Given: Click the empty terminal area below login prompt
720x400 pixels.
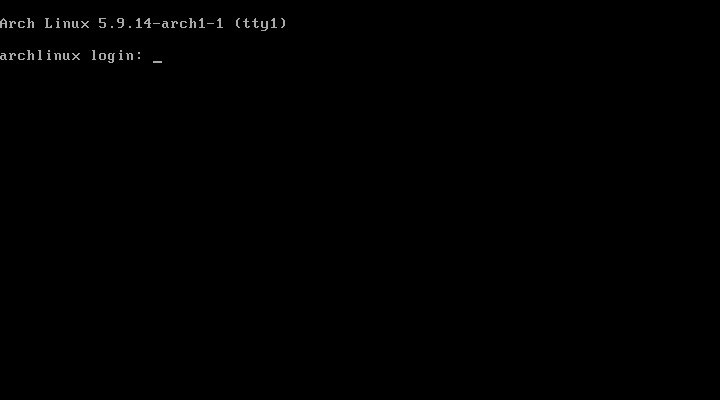Looking at the screenshot, I should pyautogui.click(x=360, y=230).
